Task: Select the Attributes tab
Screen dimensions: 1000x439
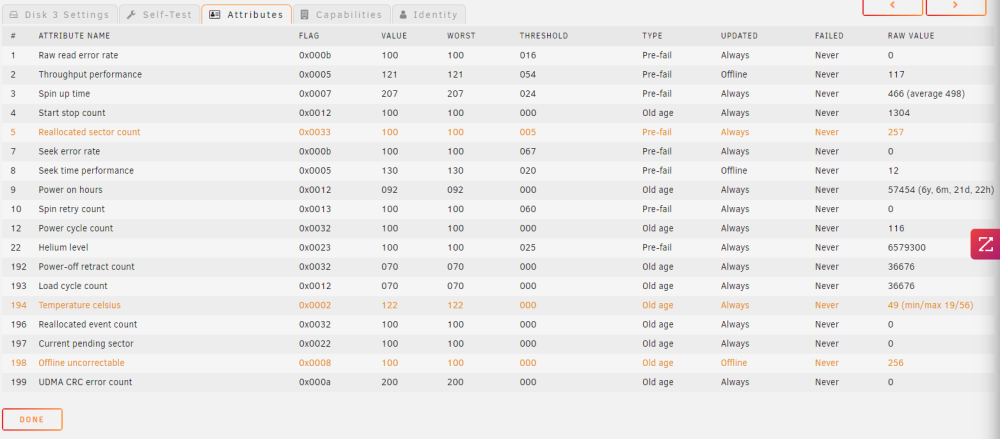Action: tap(246, 14)
